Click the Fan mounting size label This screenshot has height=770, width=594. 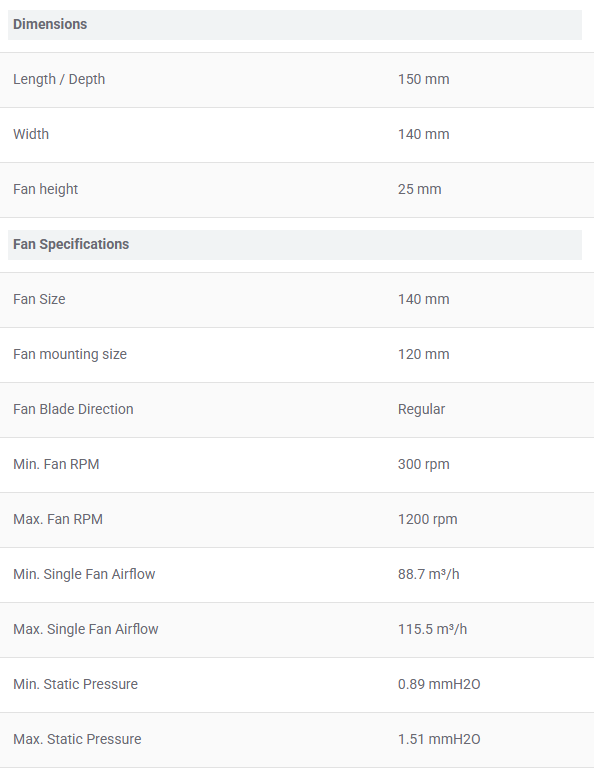click(70, 354)
